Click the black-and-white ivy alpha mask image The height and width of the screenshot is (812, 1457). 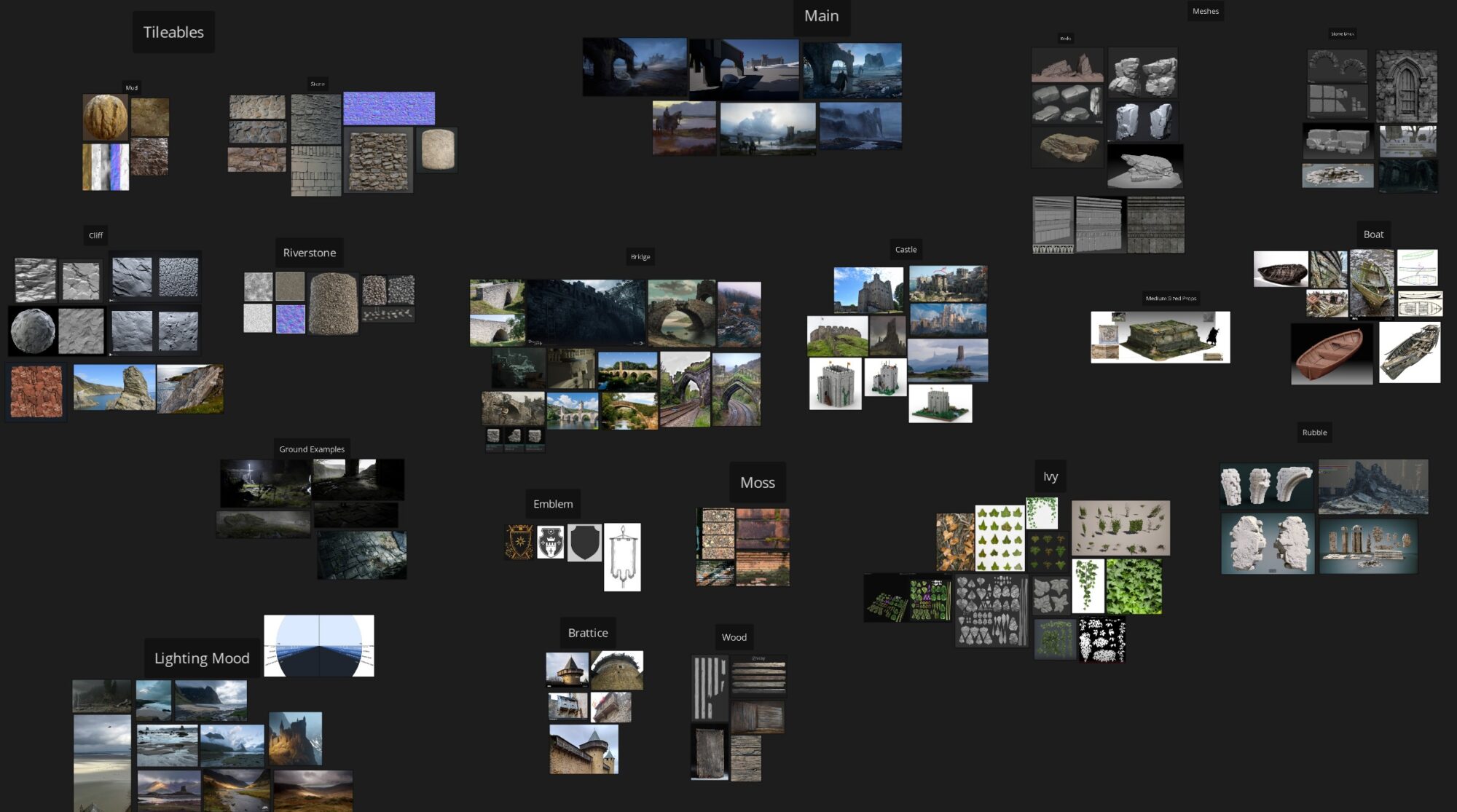tap(1101, 640)
